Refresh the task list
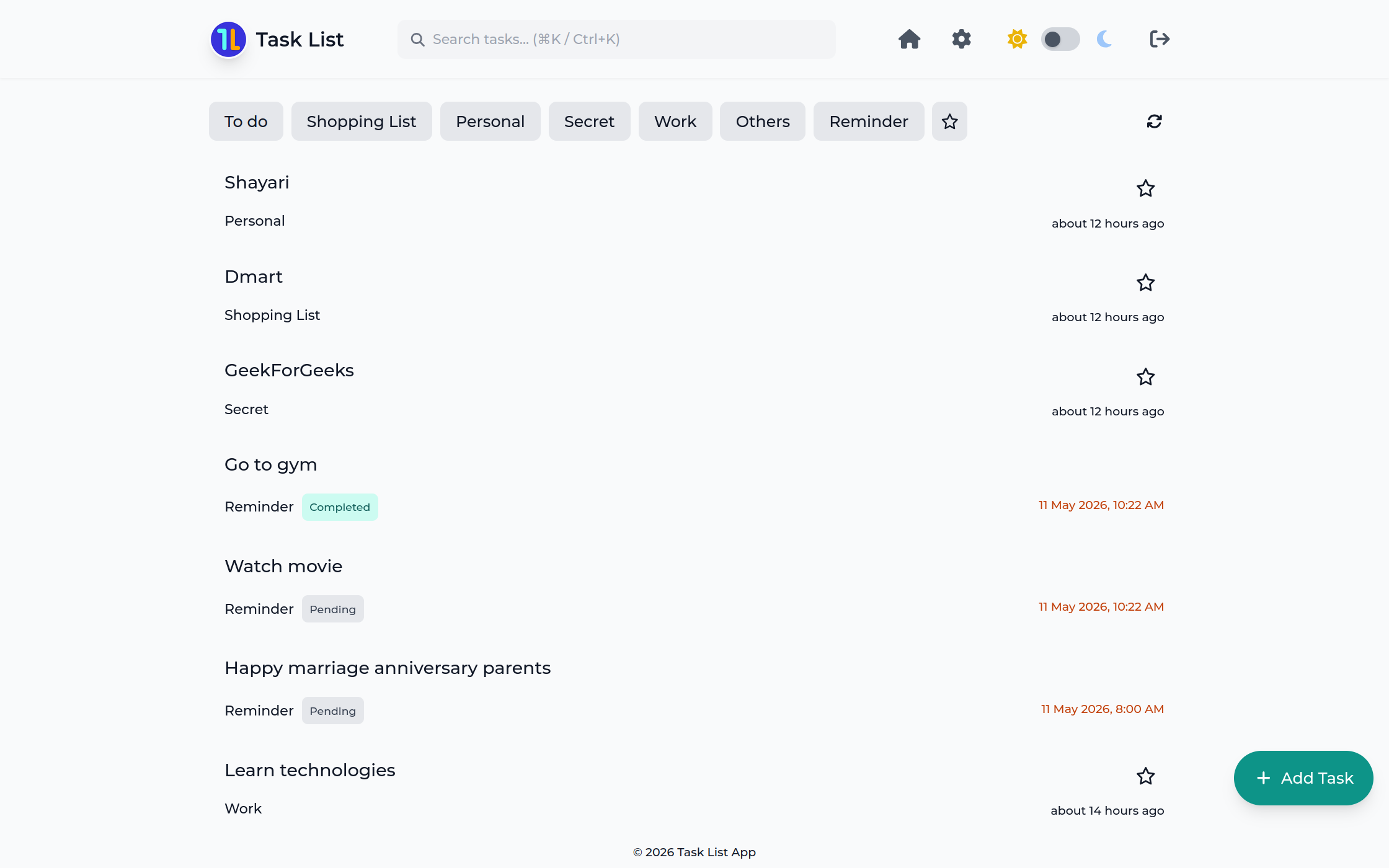Viewport: 1389px width, 868px height. (x=1154, y=122)
